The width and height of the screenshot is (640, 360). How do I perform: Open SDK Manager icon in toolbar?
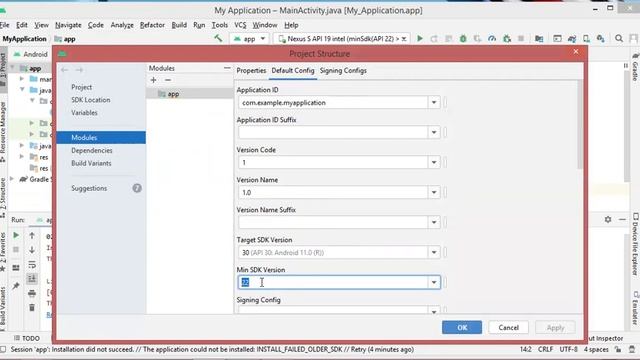pyautogui.click(x=600, y=38)
